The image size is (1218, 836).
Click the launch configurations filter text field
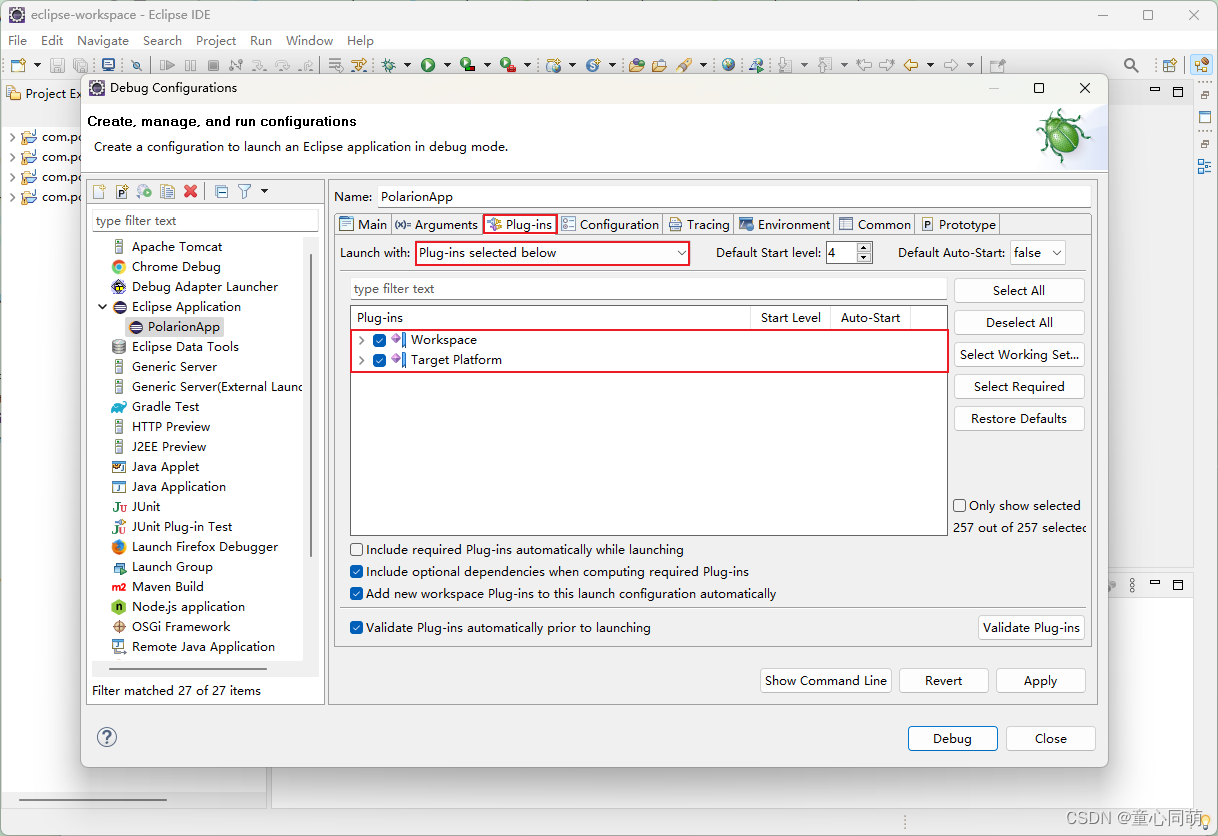pyautogui.click(x=205, y=220)
